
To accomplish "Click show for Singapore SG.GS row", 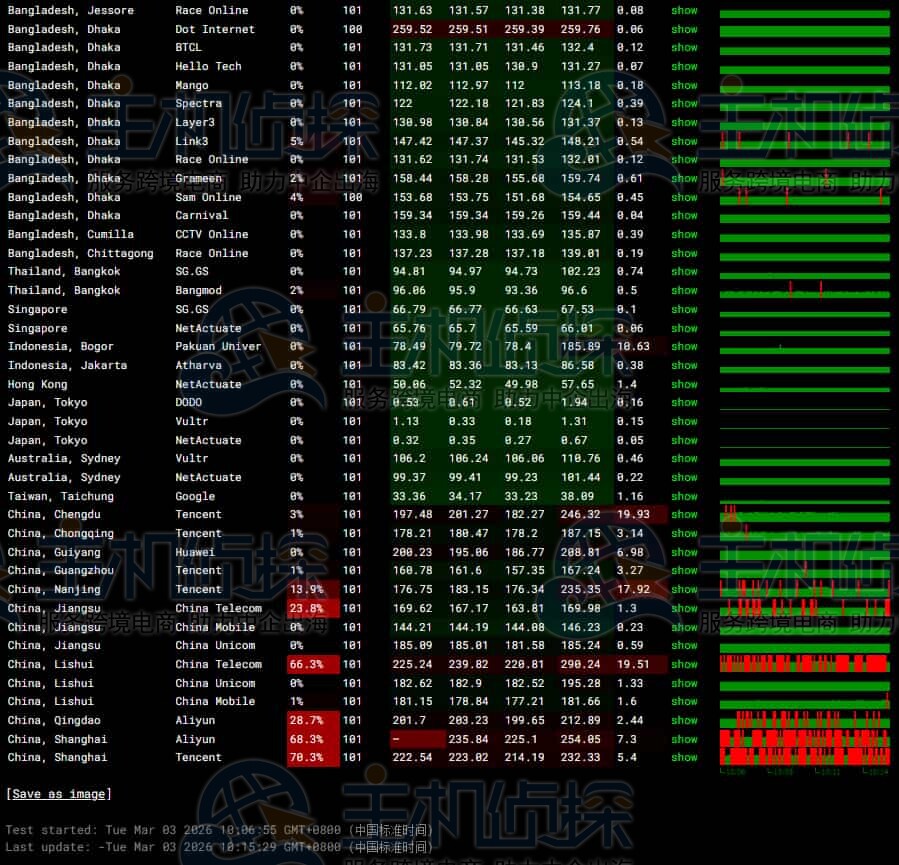I will click(684, 310).
